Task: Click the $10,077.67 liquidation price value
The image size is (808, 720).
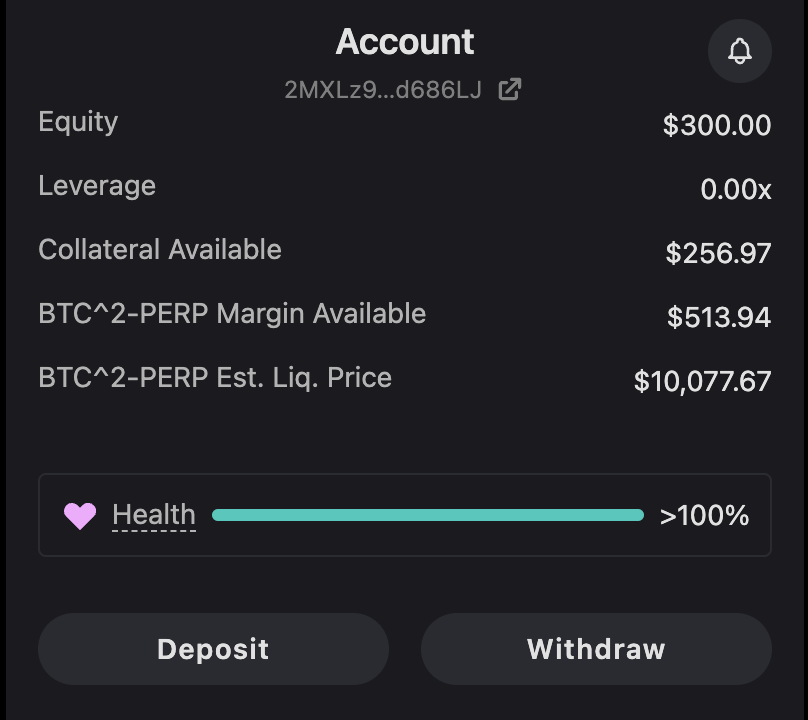Action: 702,381
